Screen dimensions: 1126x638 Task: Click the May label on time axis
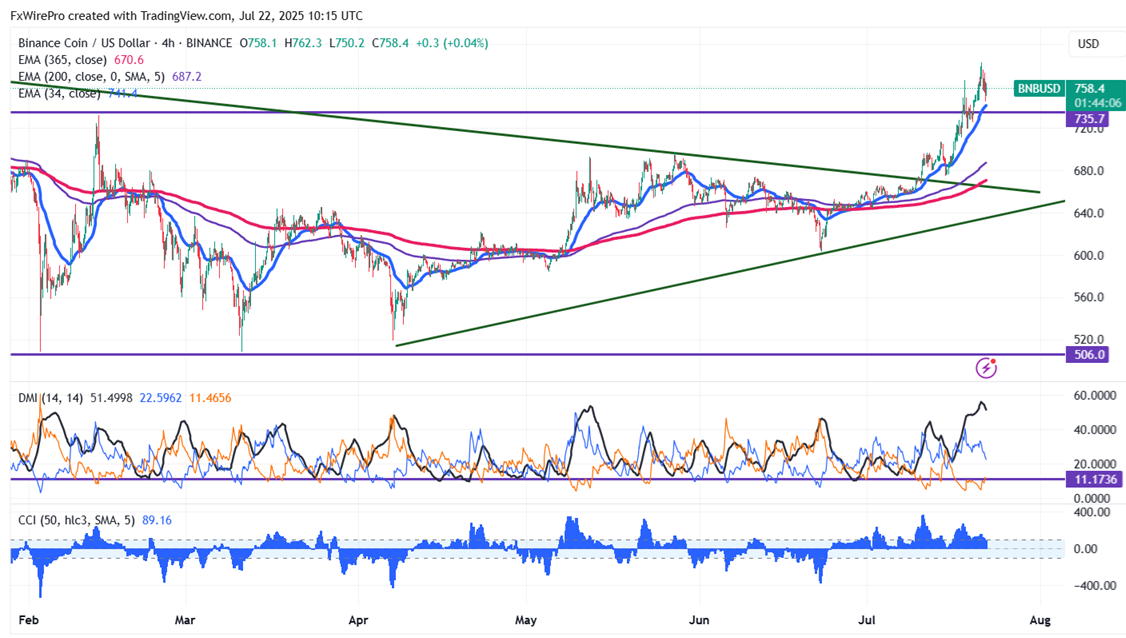pyautogui.click(x=526, y=619)
